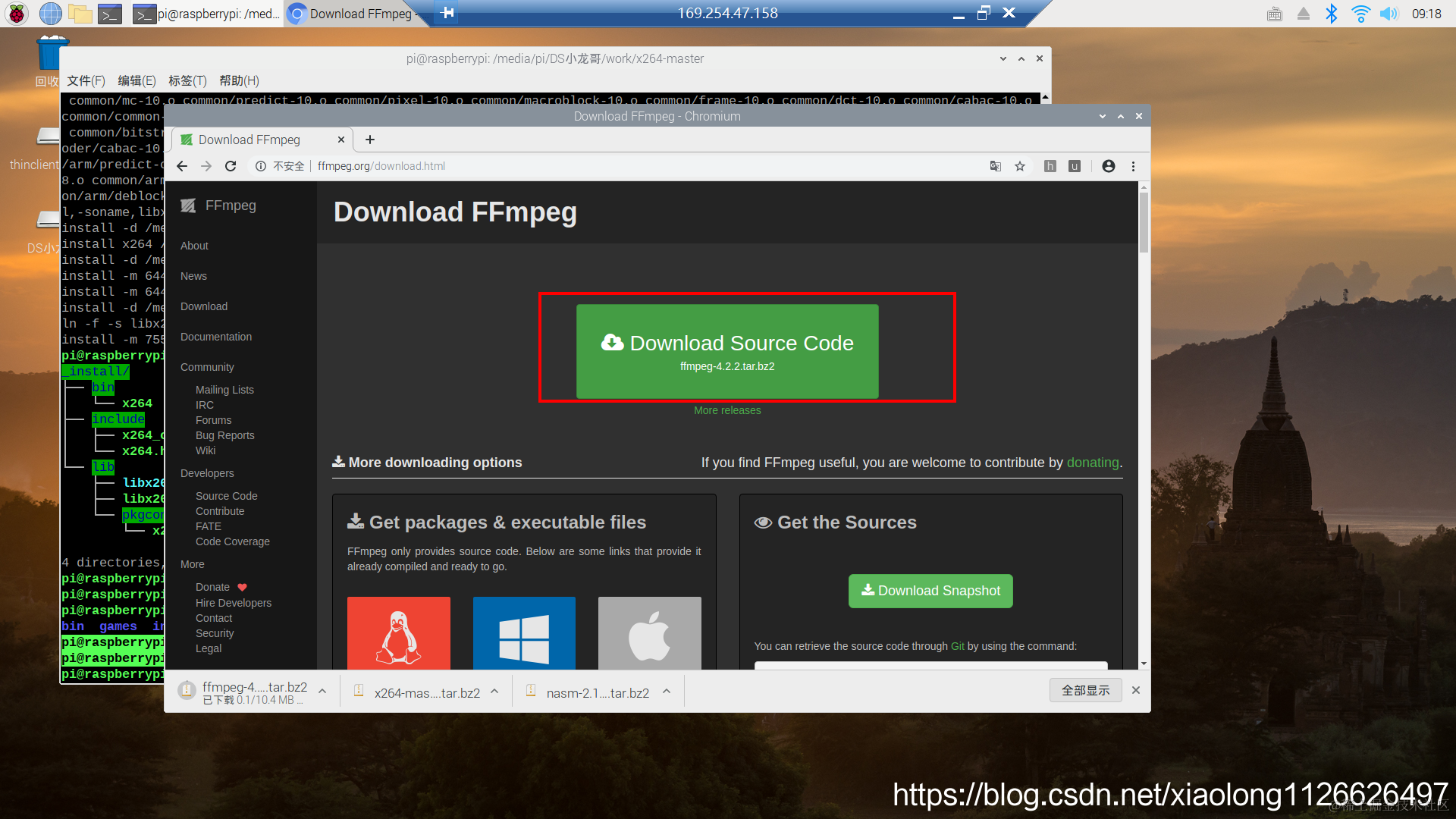Close the Download FFmpeg tab
1456x819 pixels.
point(341,140)
